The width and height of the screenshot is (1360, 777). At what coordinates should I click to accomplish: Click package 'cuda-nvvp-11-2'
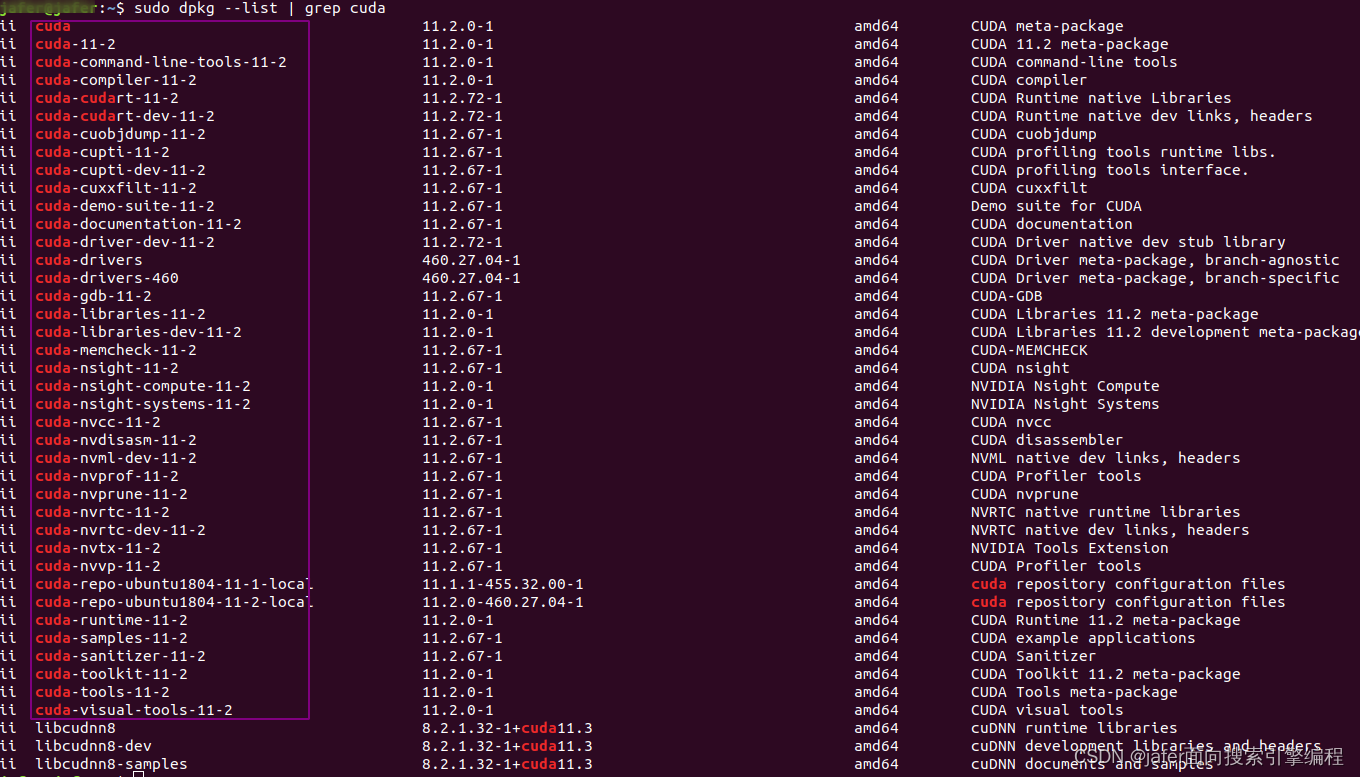click(98, 566)
